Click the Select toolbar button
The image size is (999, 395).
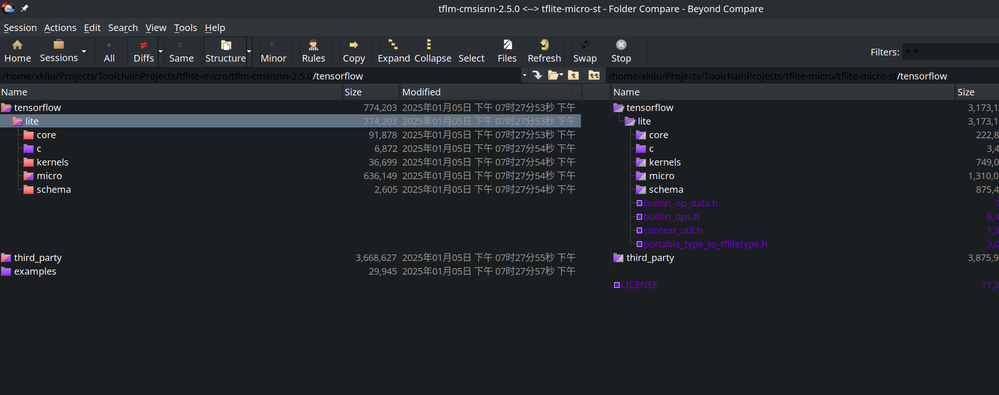point(471,51)
